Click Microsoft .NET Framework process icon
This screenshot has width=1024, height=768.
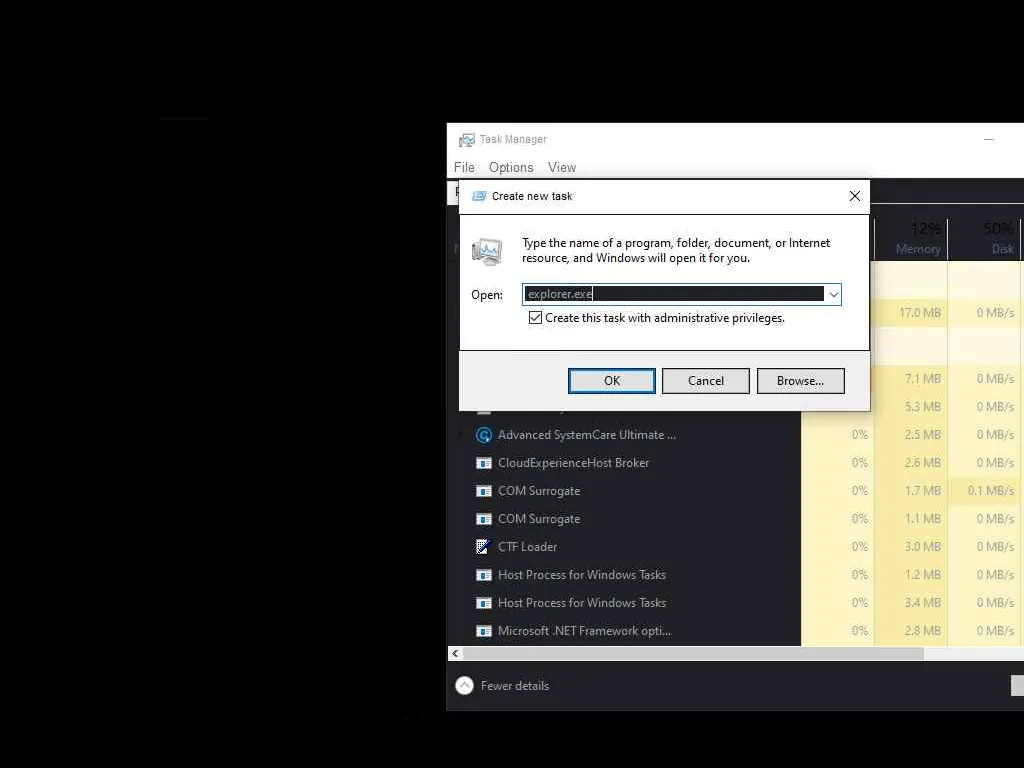[x=483, y=632]
